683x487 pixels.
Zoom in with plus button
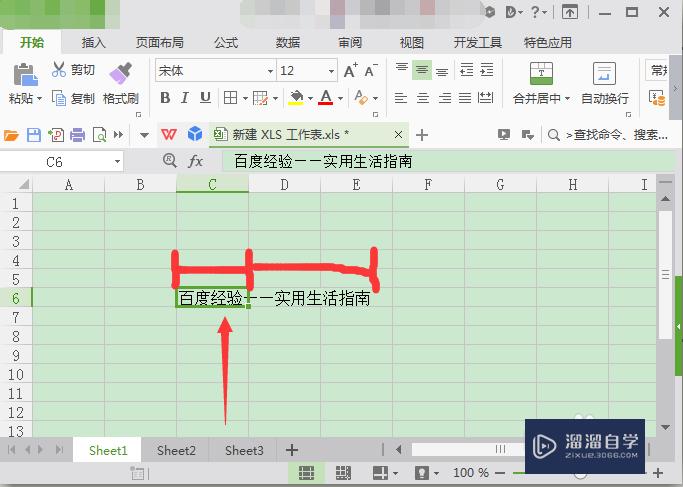coord(658,473)
